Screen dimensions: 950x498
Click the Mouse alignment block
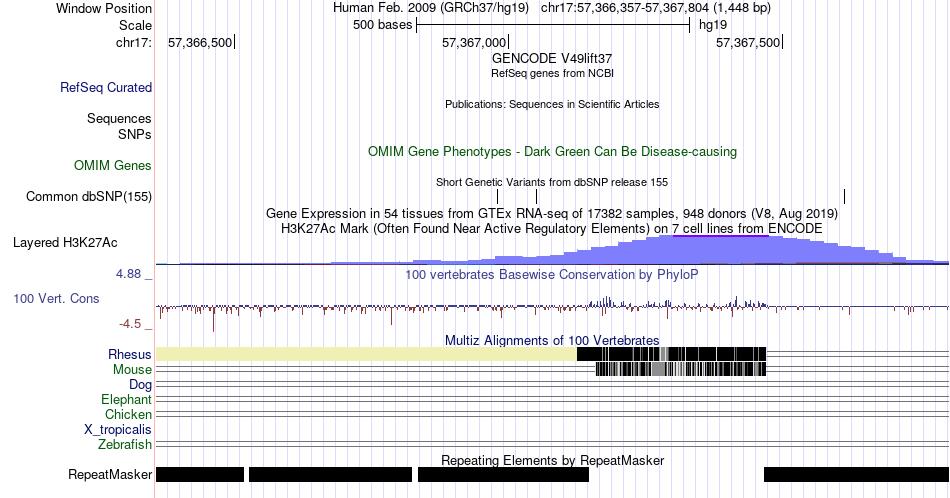681,368
